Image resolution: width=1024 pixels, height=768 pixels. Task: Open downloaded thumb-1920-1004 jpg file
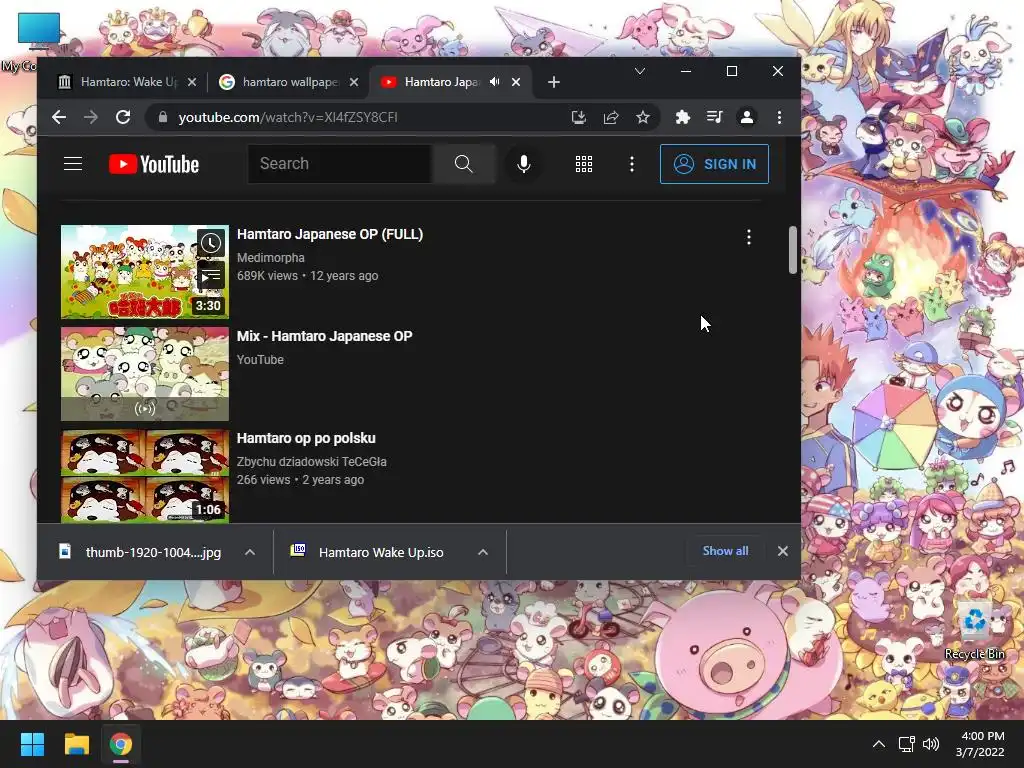140,552
